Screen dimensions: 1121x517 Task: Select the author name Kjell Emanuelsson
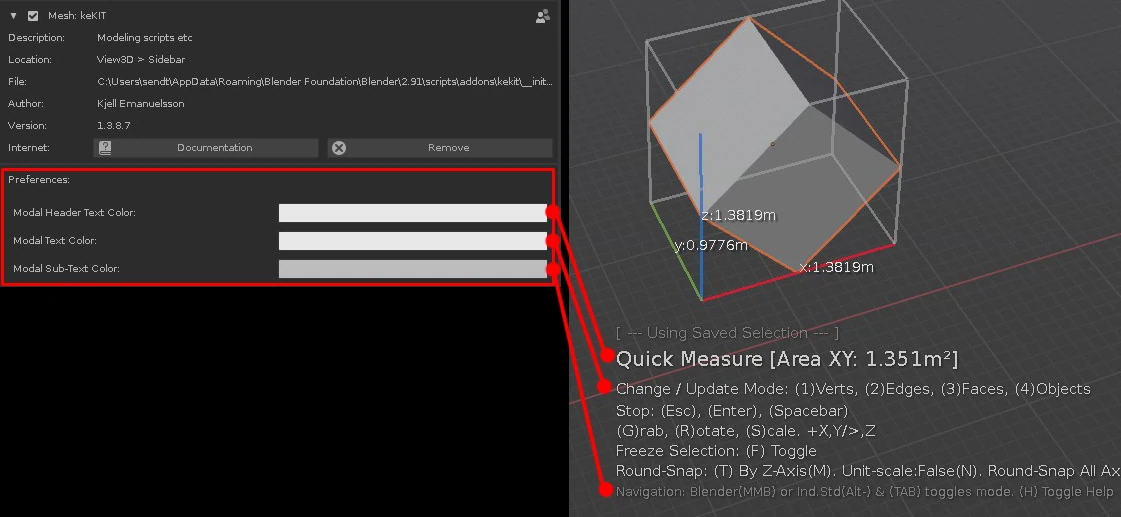tap(140, 104)
